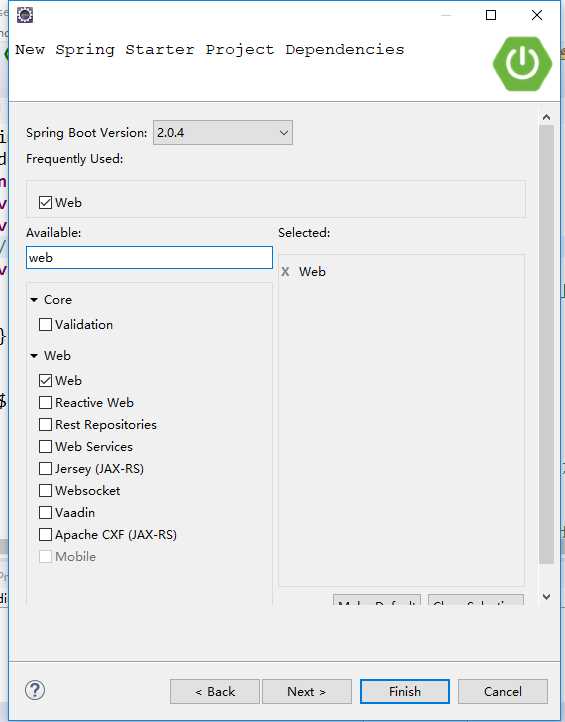Click the partially visible Make Default button
This screenshot has width=565, height=722.
point(377,600)
